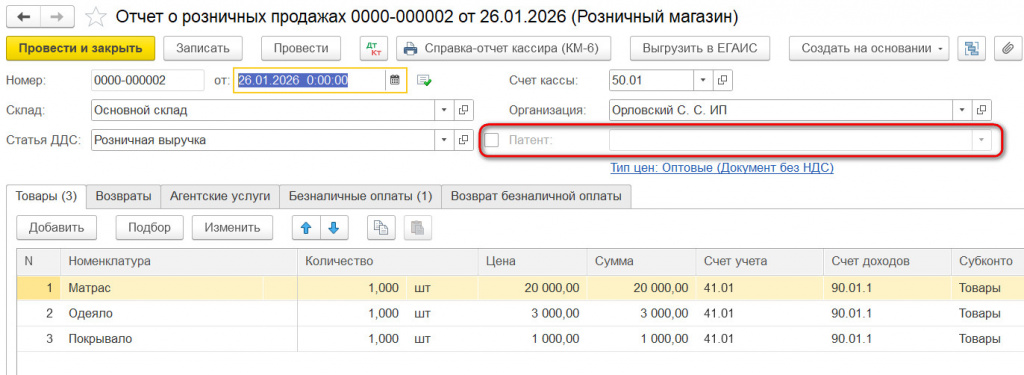1024x375 pixels.
Task: Click the Цена column header
Action: point(532,261)
